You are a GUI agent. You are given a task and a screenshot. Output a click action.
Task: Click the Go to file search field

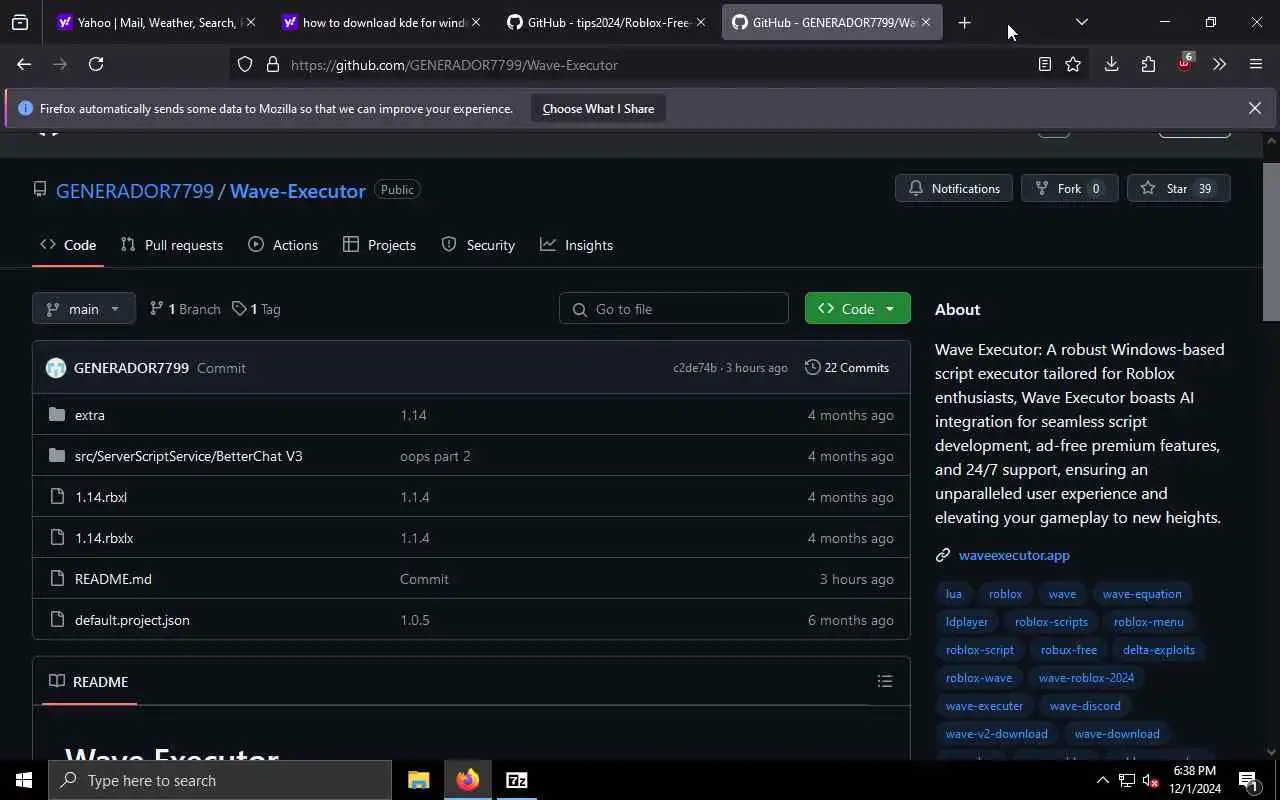[x=674, y=309]
